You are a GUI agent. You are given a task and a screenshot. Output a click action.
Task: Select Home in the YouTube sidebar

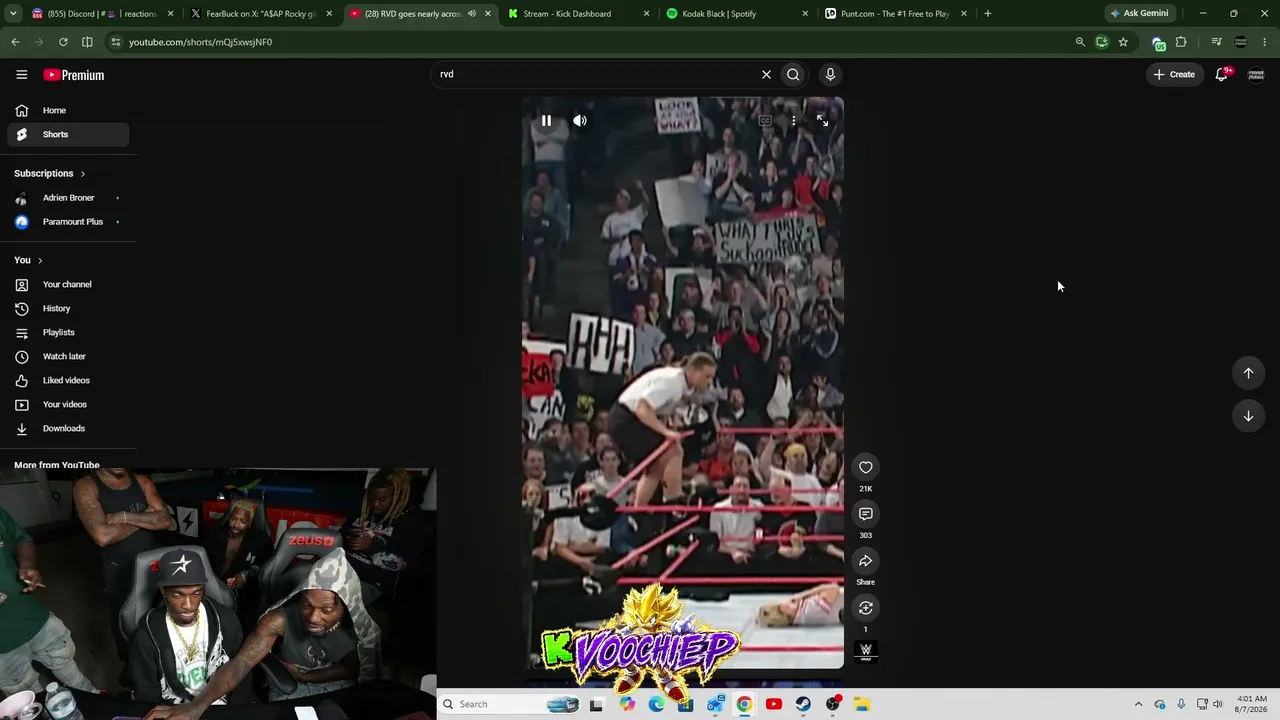68,110
